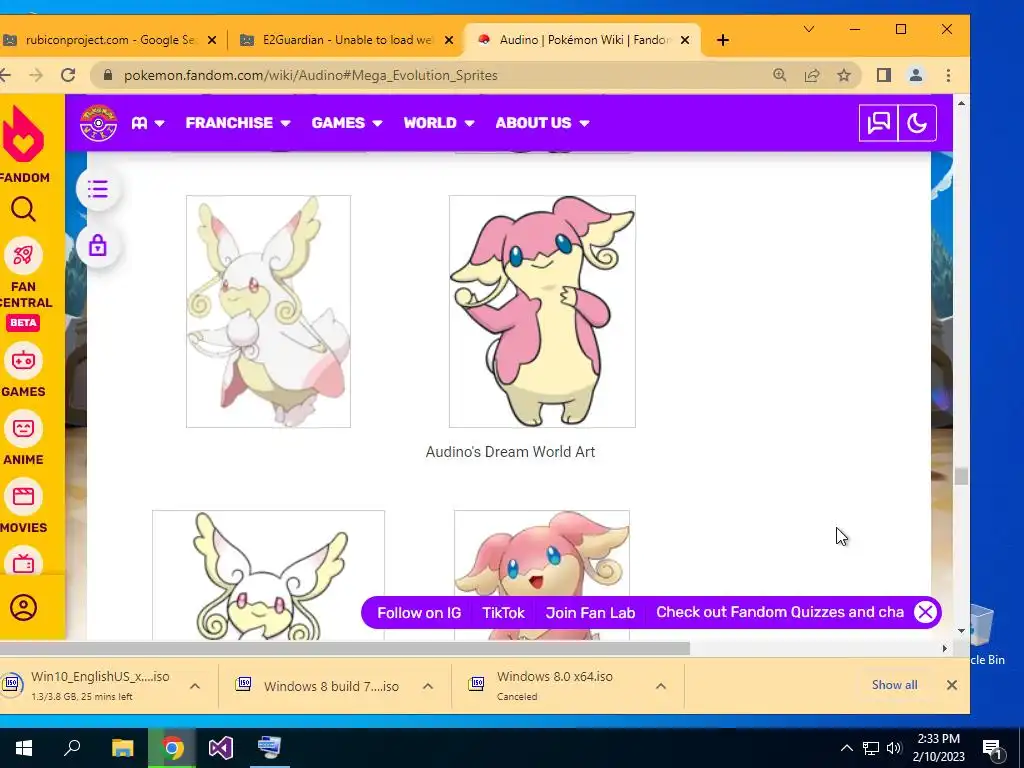Expand the WORLD menu
The width and height of the screenshot is (1024, 768).
pyautogui.click(x=439, y=123)
